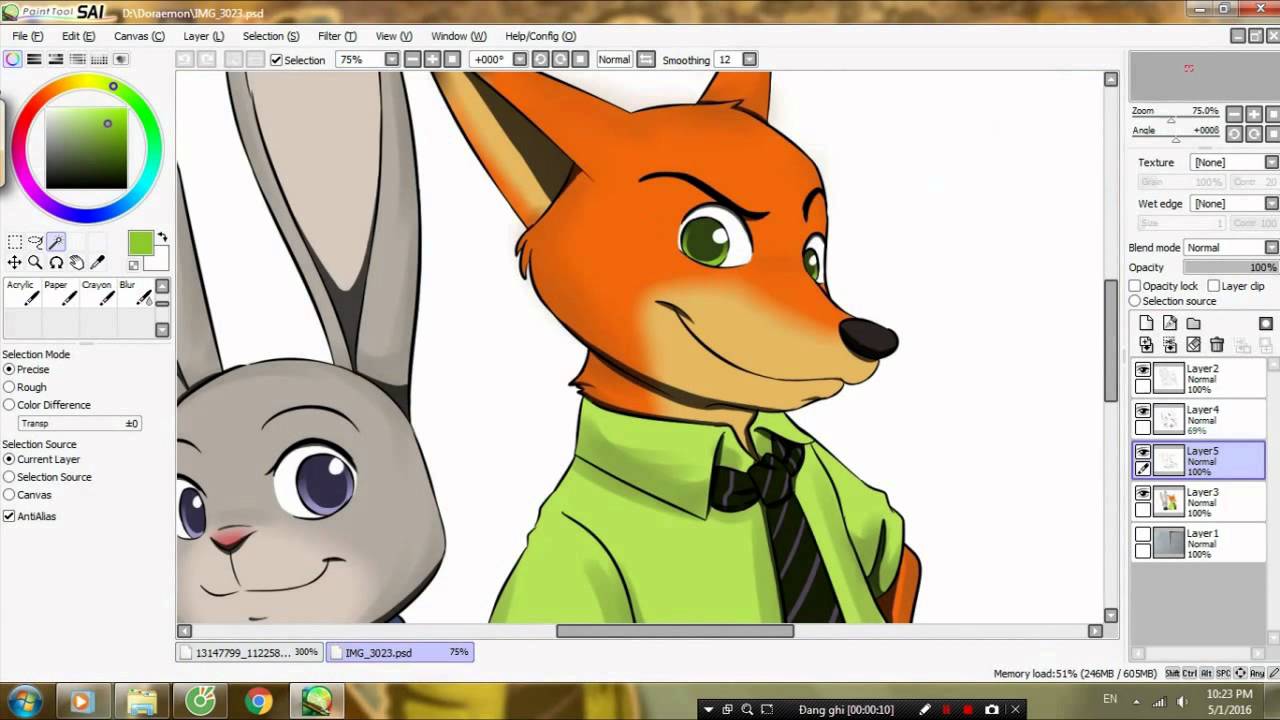Enable Opacity lock checkbox
The width and height of the screenshot is (1280, 720).
point(1135,286)
